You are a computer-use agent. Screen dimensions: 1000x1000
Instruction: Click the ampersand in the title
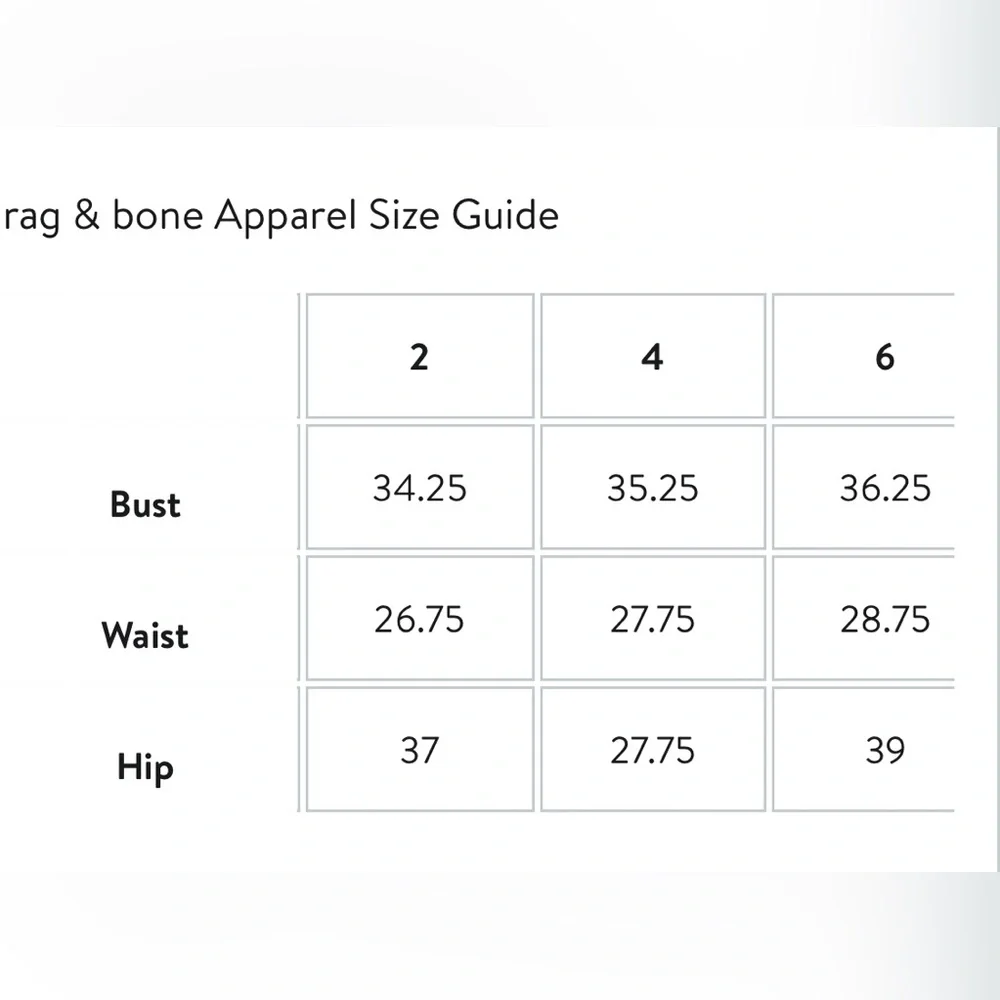tap(87, 216)
